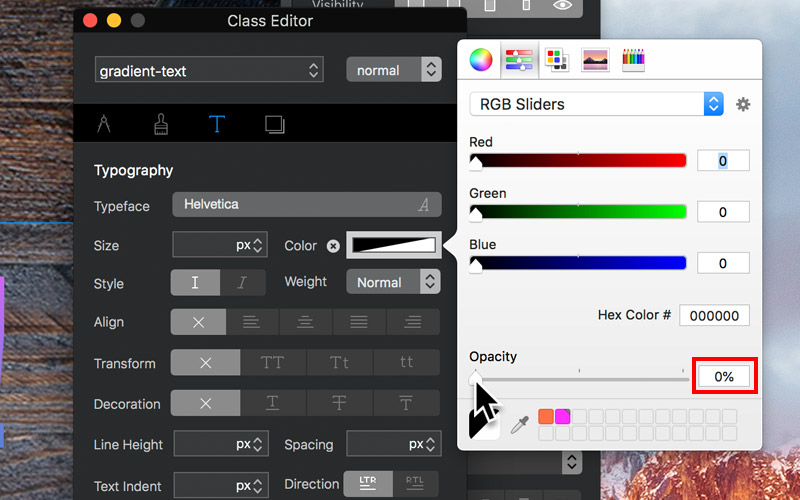Select the color sliders picker tab
This screenshot has width=800, height=500.
pyautogui.click(x=519, y=60)
